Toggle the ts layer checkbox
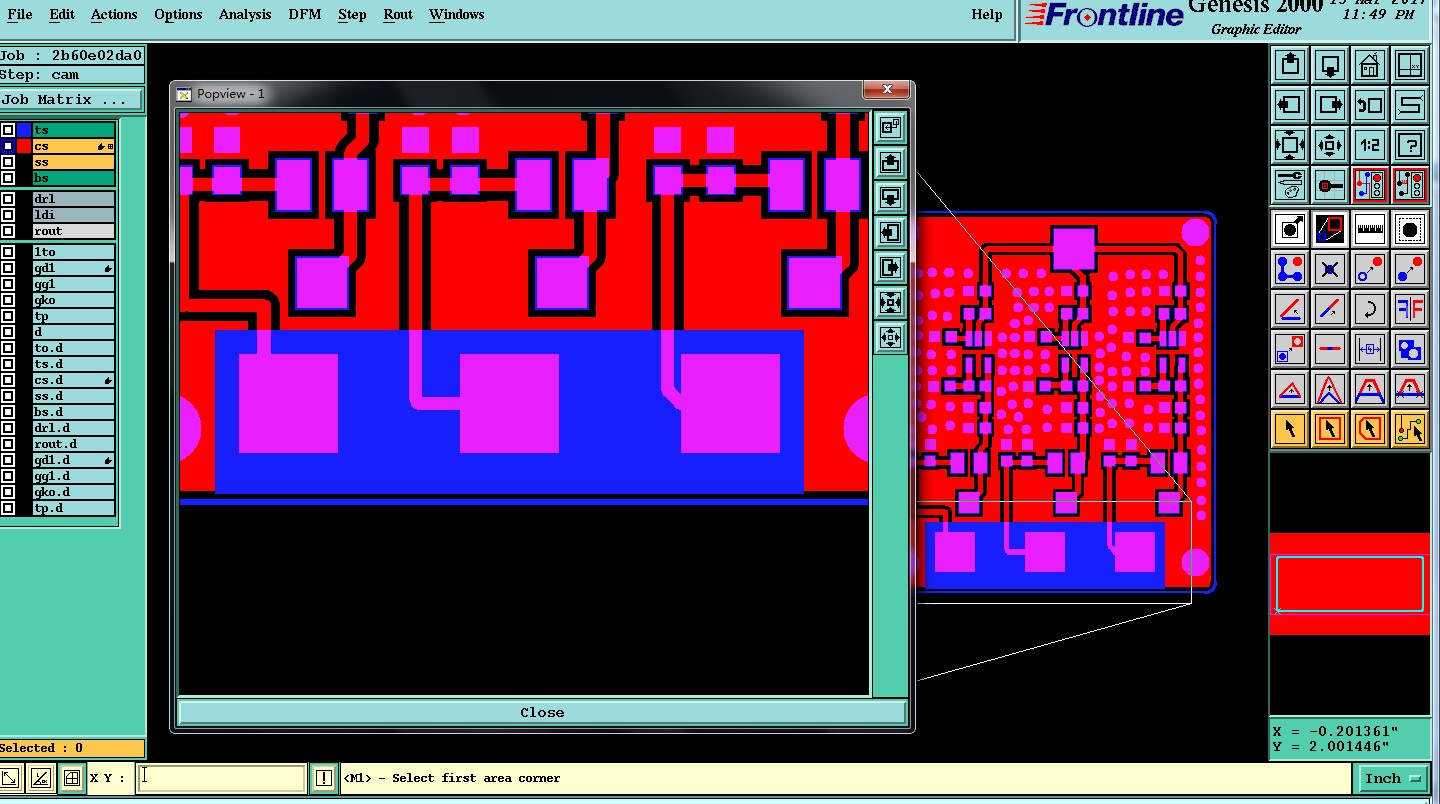 pos(8,130)
